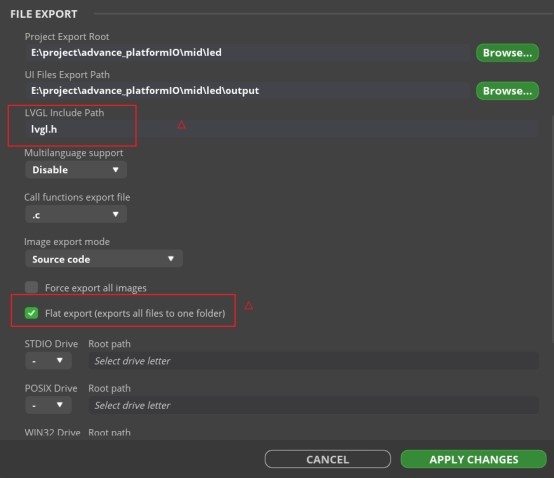Enable Force export all images checkbox
Image resolution: width=554 pixels, height=479 pixels.
click(x=31, y=287)
